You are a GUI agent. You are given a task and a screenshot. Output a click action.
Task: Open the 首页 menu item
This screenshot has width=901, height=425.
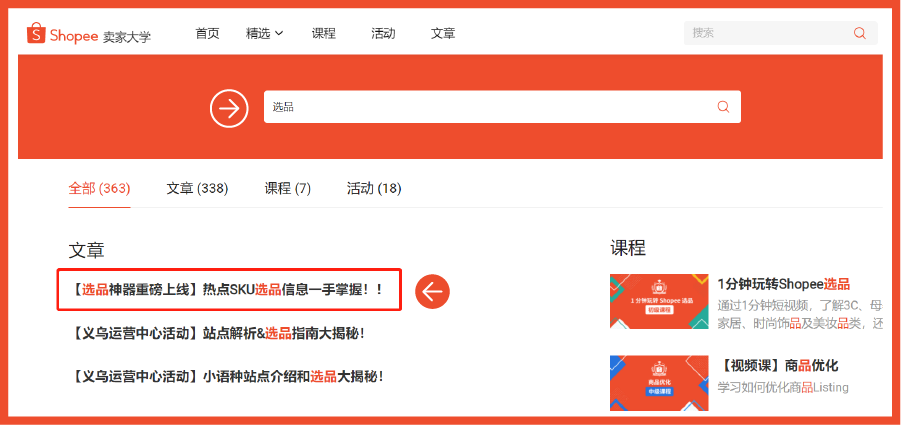click(x=207, y=33)
